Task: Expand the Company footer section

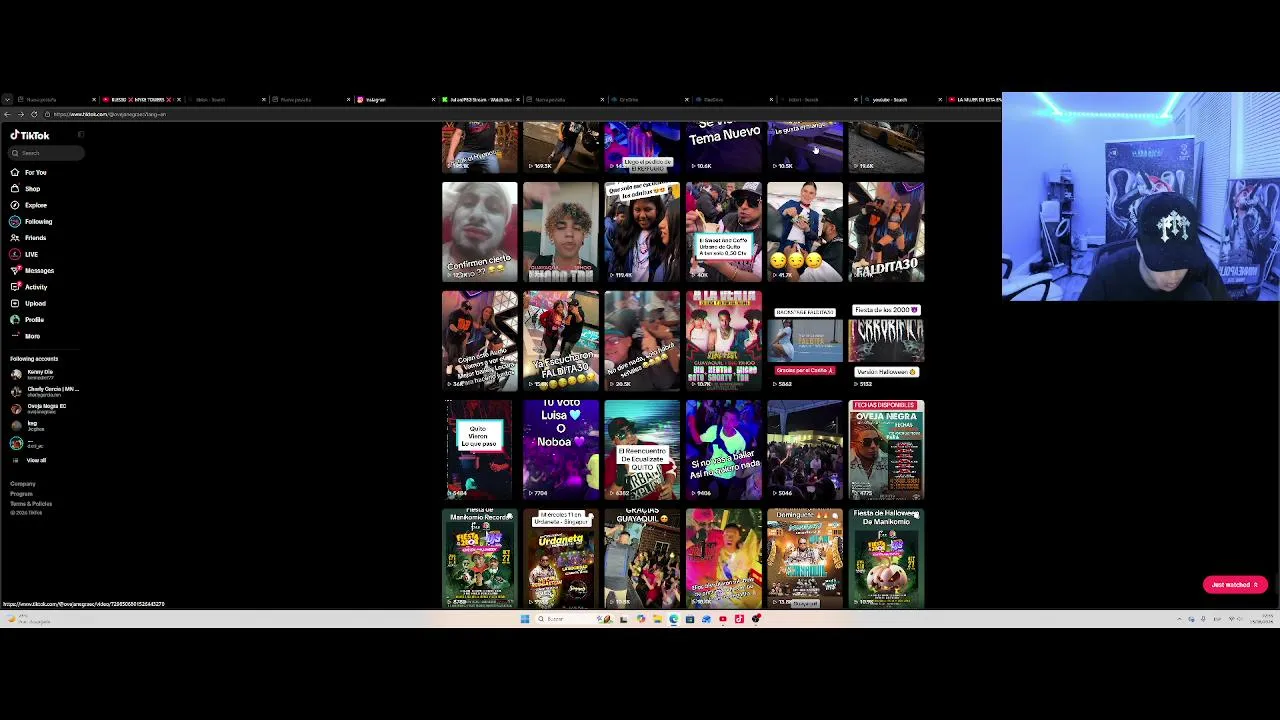Action: coord(23,484)
